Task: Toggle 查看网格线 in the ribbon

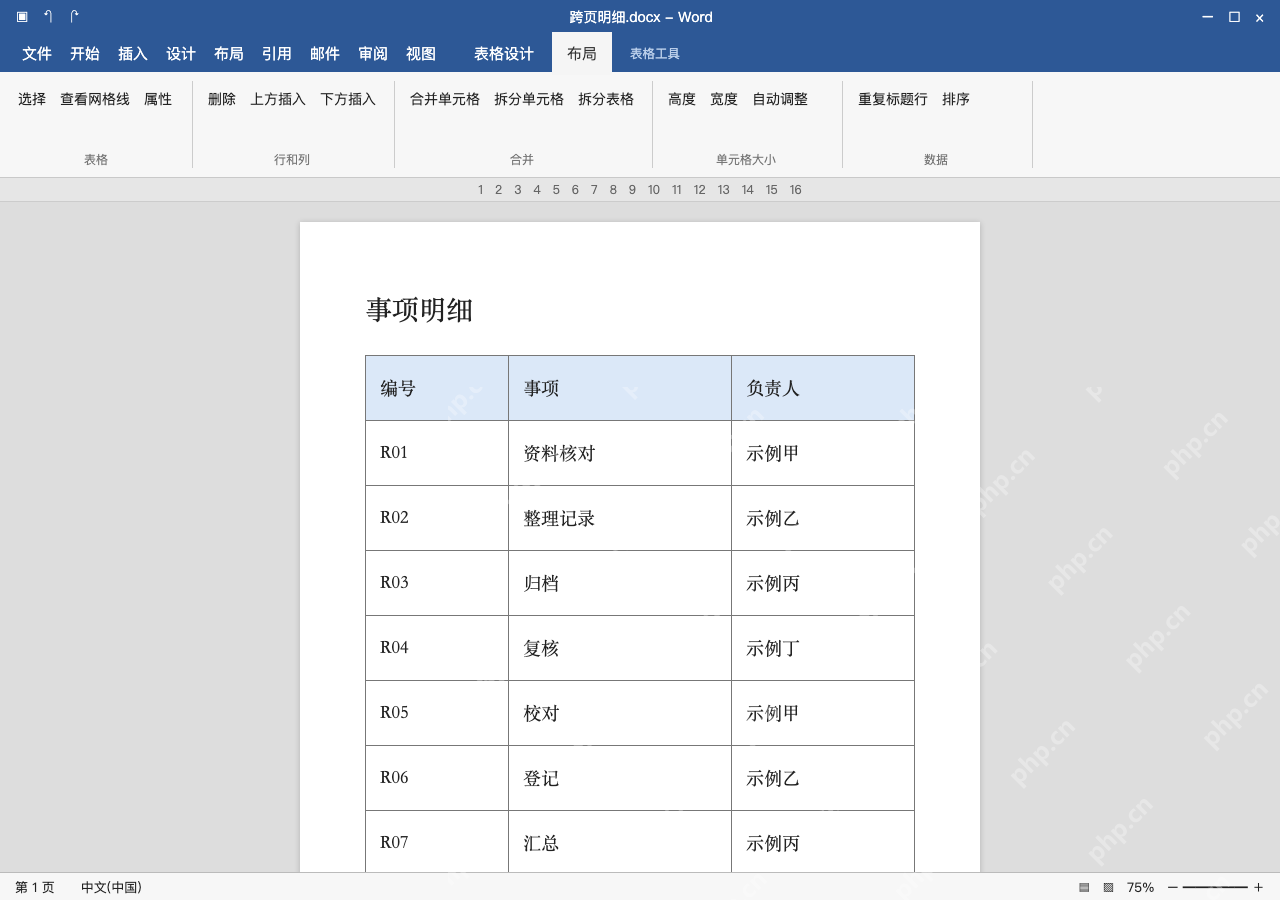Action: coord(95,99)
